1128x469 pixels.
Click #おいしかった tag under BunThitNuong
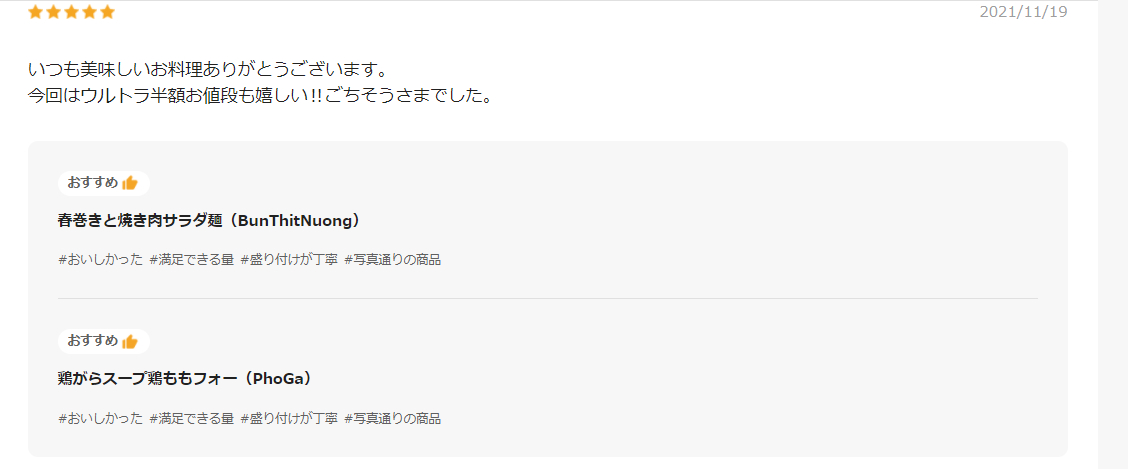click(x=101, y=260)
